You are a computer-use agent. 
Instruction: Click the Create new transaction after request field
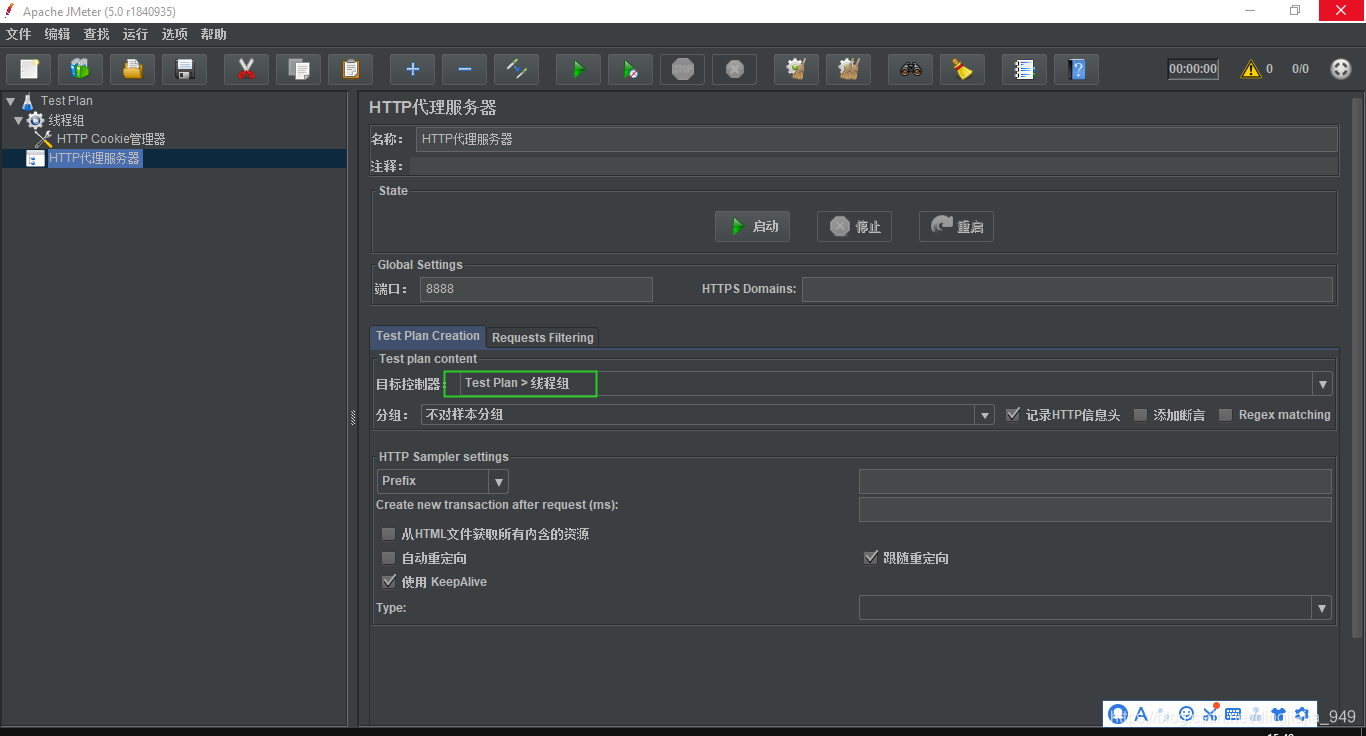pyautogui.click(x=1095, y=509)
